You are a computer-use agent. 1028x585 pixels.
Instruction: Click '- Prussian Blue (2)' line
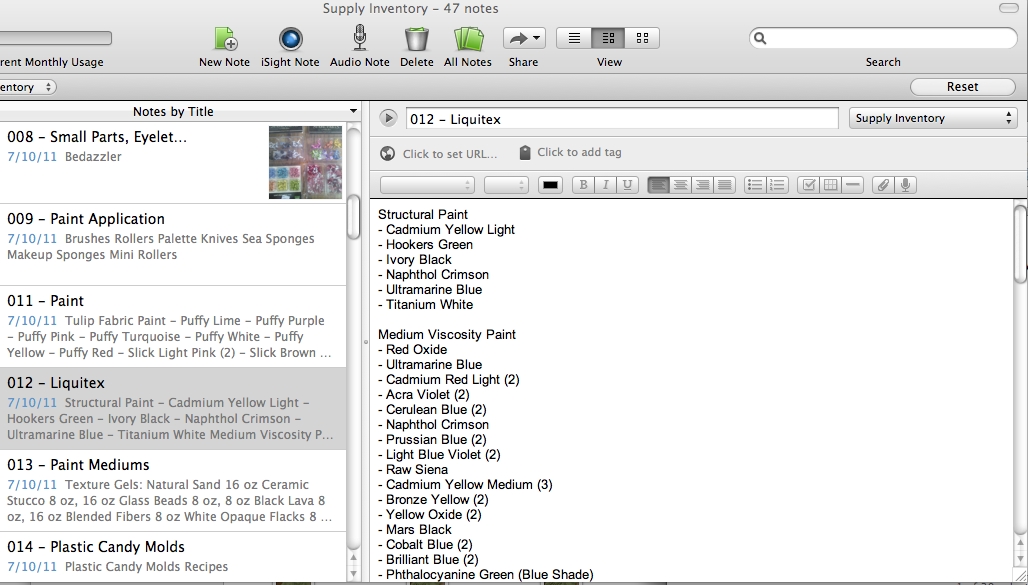coord(432,439)
